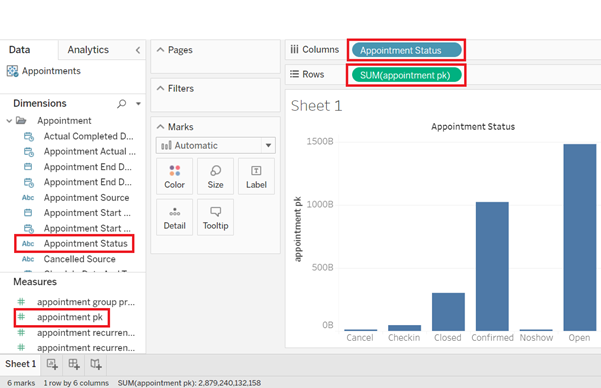Select the Confirmed bar in the chart
The height and width of the screenshot is (388, 601).
pos(492,266)
